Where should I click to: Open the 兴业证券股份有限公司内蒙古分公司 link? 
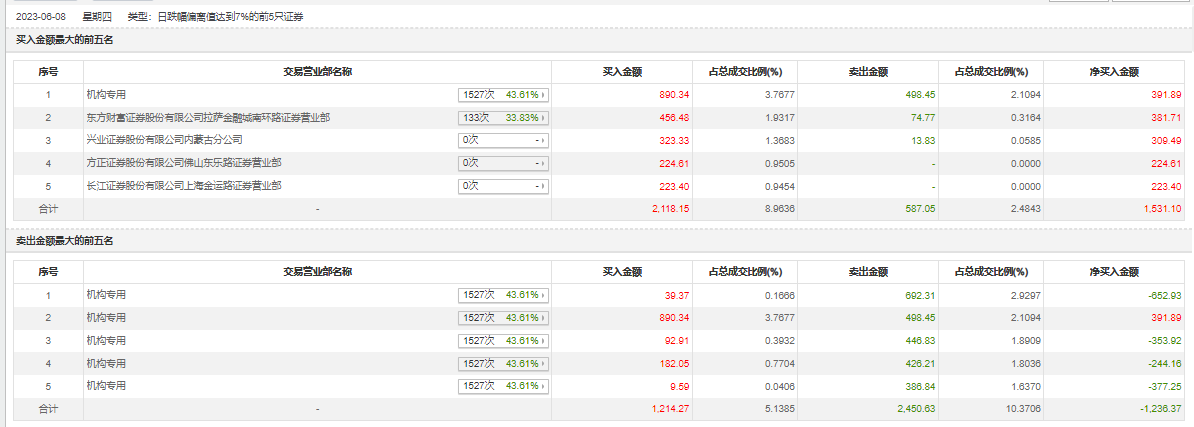click(164, 140)
